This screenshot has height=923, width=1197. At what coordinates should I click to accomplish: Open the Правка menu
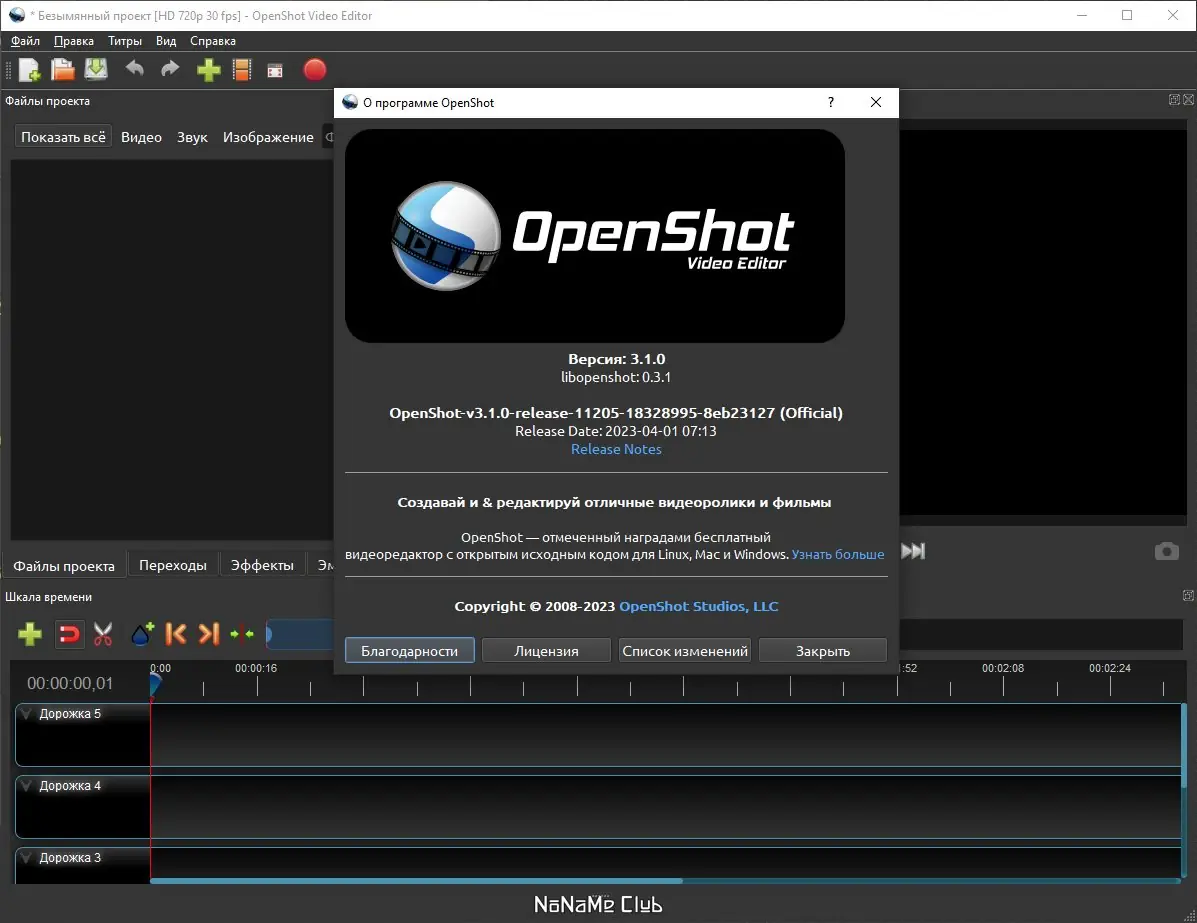tap(74, 41)
